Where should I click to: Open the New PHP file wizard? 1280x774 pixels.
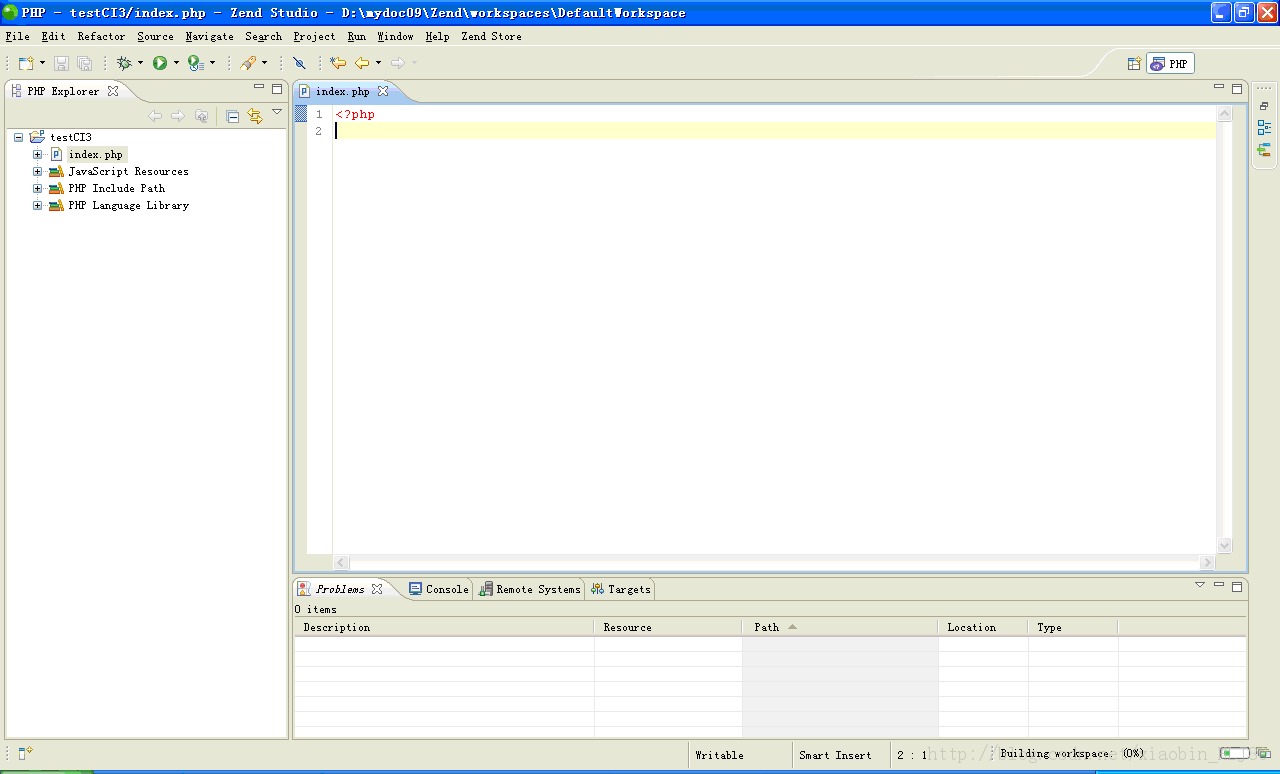tap(25, 62)
